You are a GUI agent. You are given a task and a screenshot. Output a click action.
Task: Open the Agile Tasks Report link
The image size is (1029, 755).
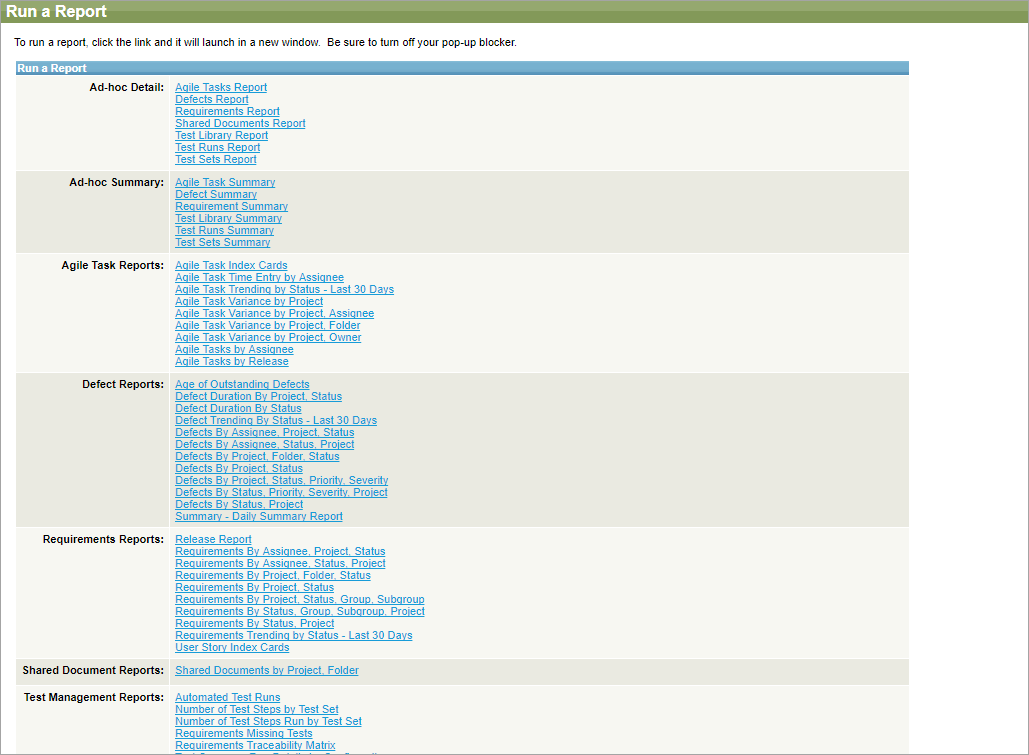coord(221,88)
